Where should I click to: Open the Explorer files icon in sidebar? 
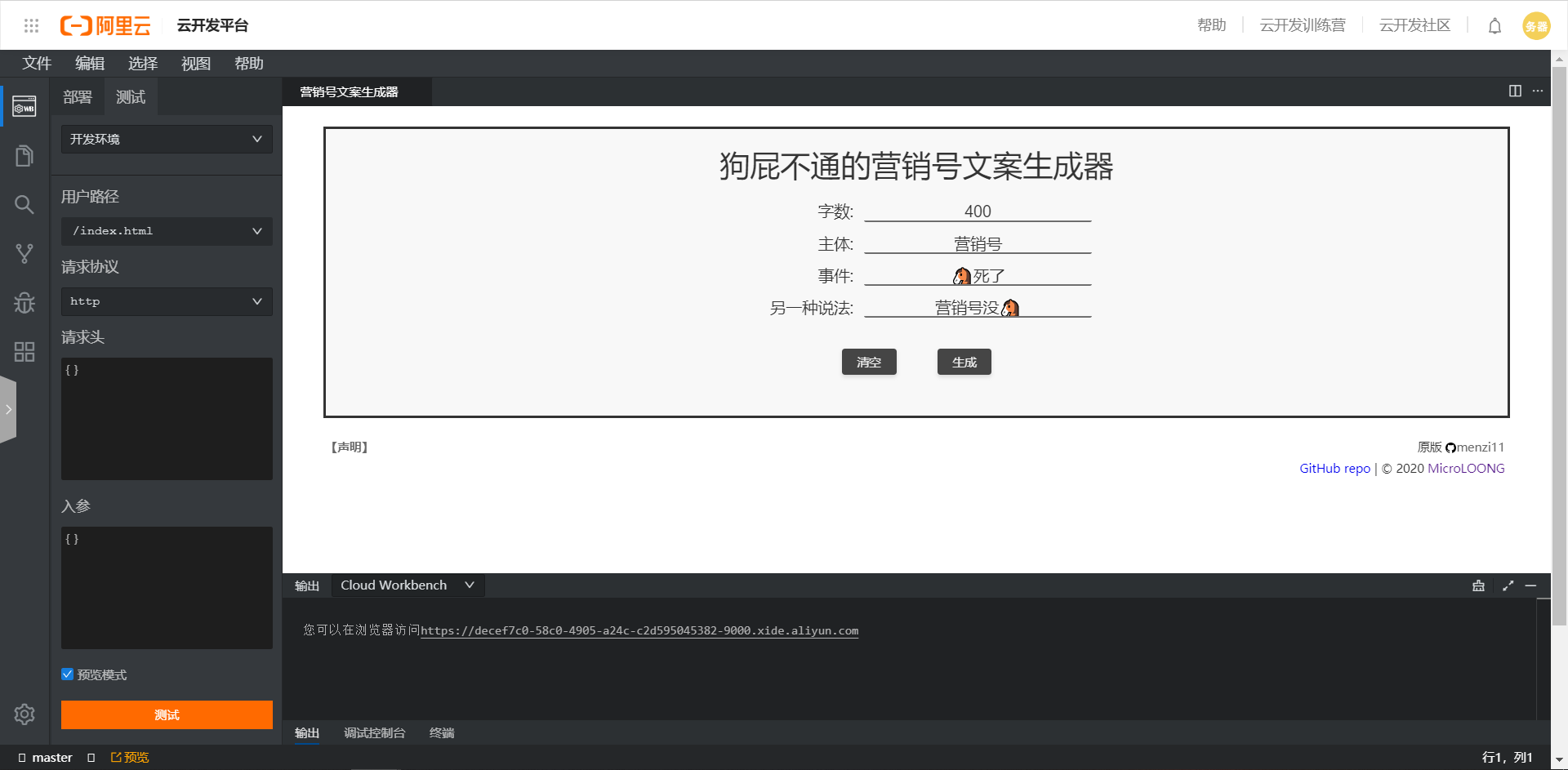tap(24, 156)
